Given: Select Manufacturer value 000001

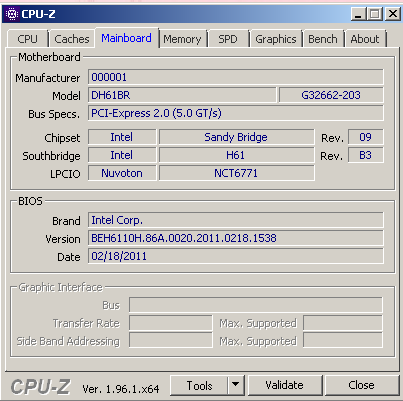Looking at the screenshot, I should (236, 77).
